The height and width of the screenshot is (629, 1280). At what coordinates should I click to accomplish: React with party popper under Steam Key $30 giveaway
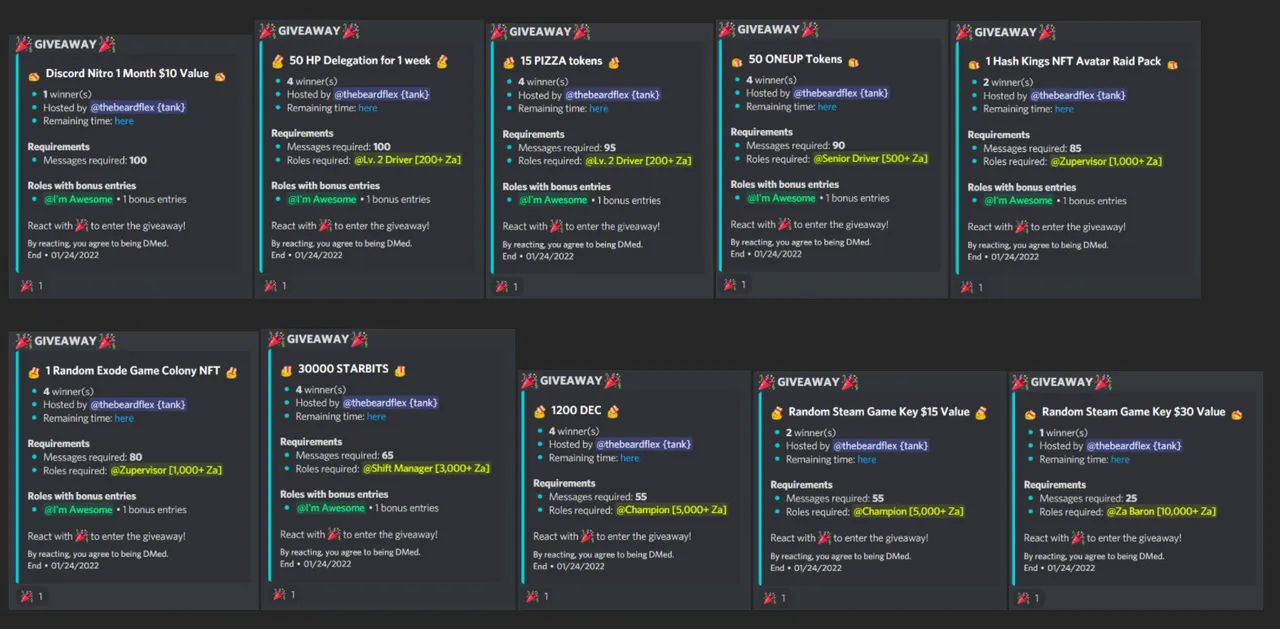coord(1026,598)
